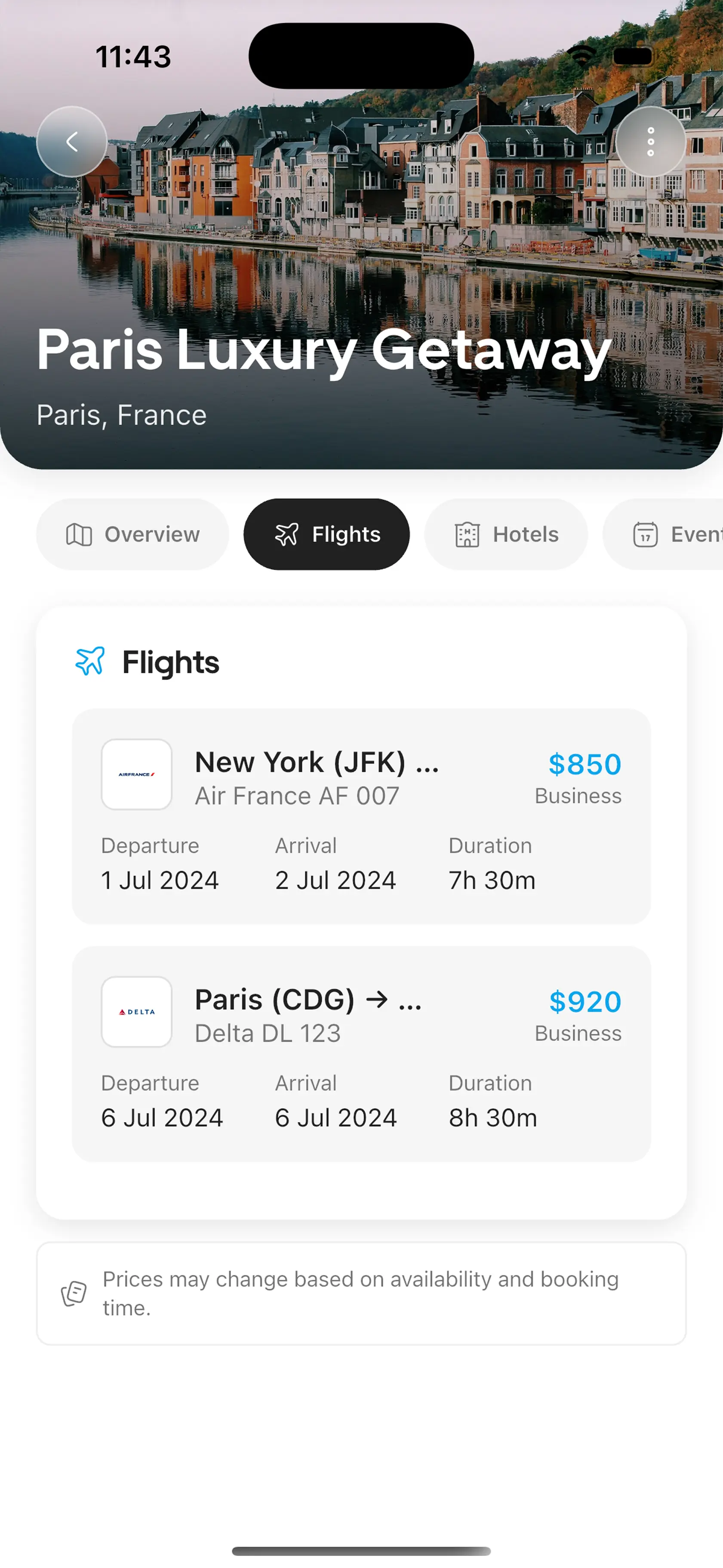Tap the Paris Luxury Getaway title
Image resolution: width=723 pixels, height=1568 pixels.
(x=324, y=349)
